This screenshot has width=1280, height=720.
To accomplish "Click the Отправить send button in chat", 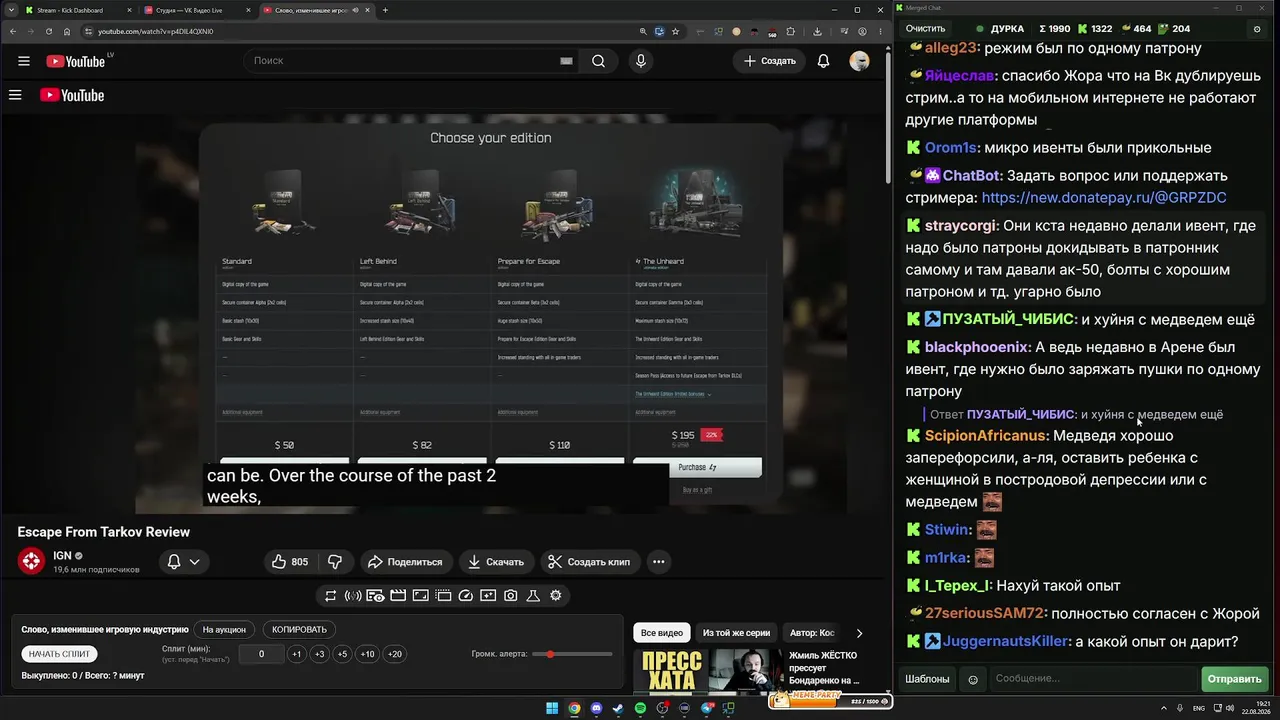I will click(1235, 679).
